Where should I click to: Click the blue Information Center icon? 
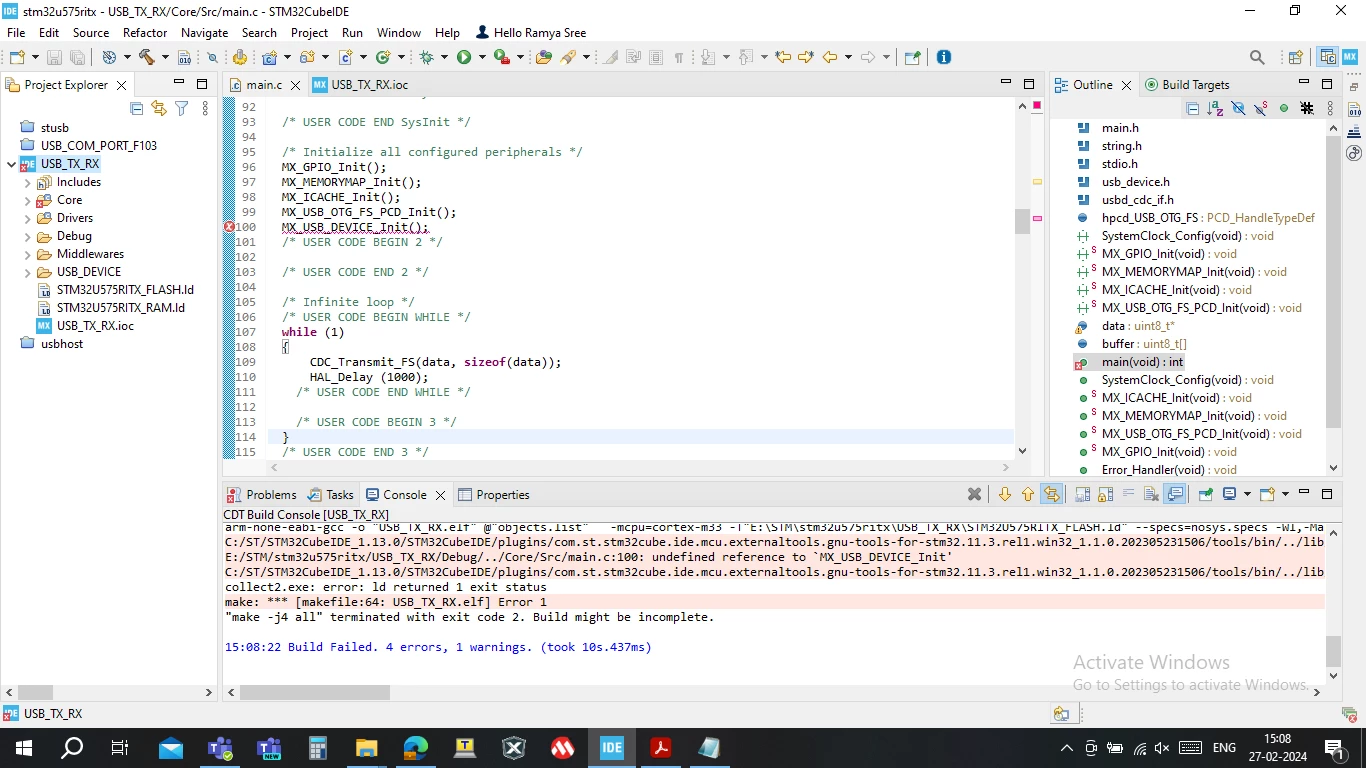[x=943, y=57]
